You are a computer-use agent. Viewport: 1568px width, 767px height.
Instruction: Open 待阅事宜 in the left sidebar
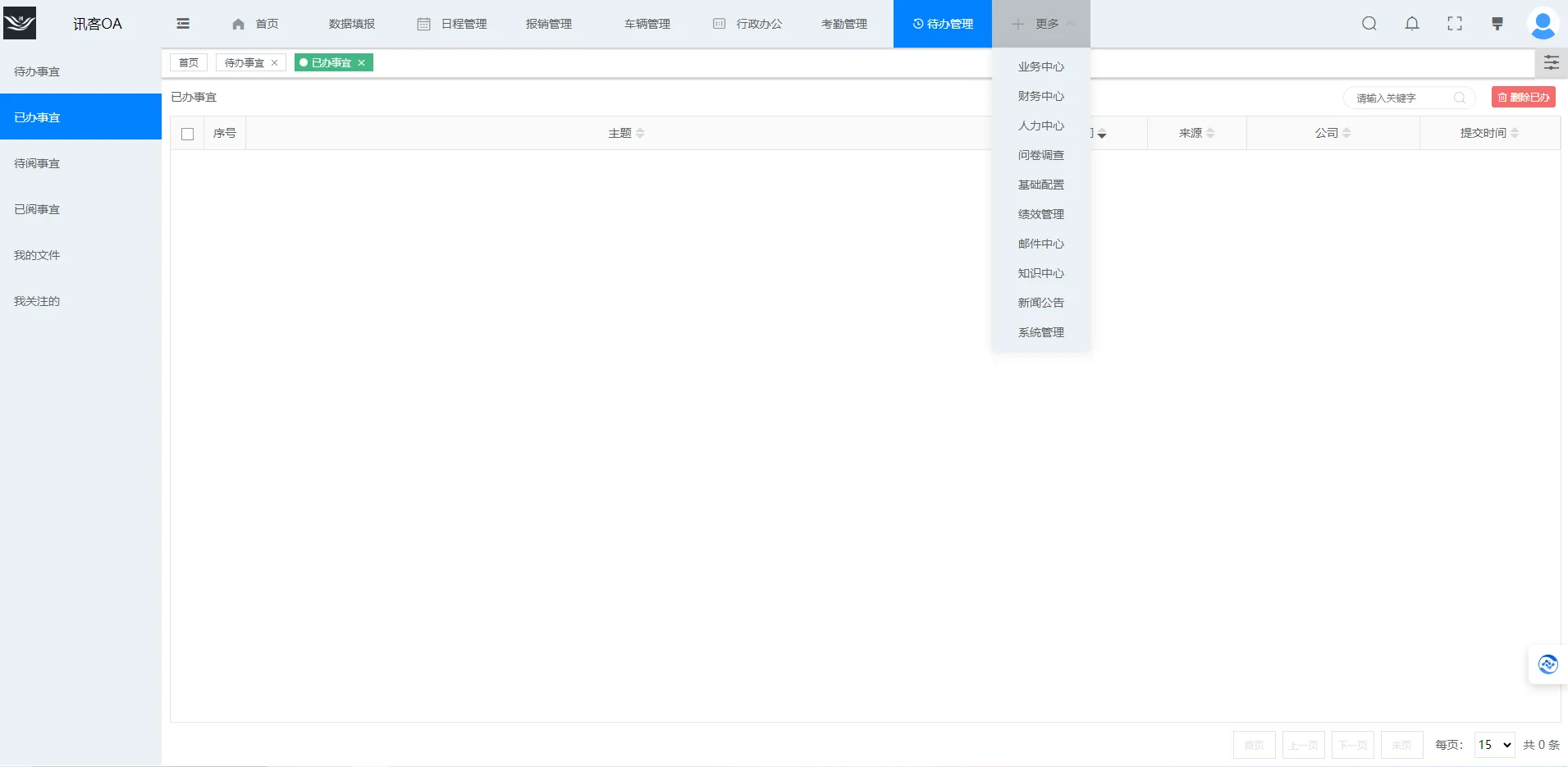click(80, 163)
